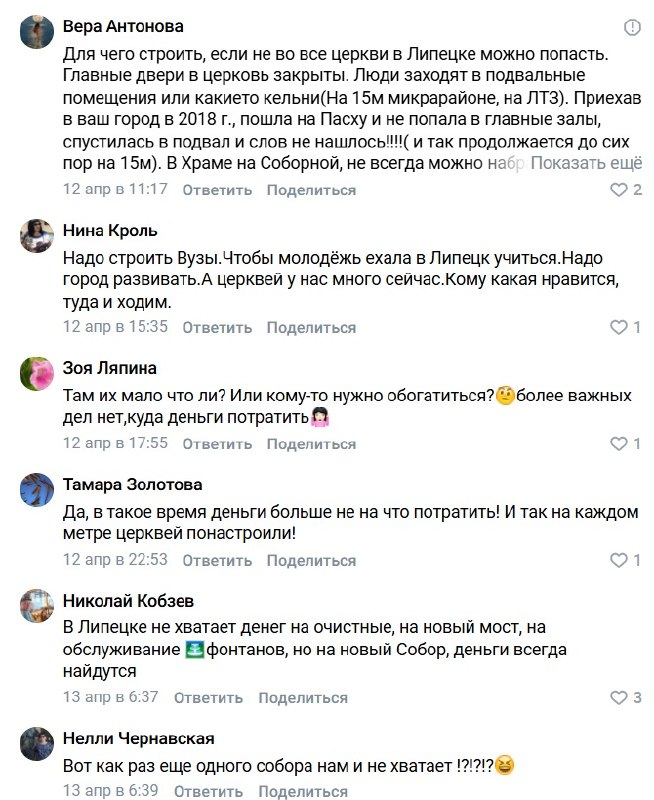Open Николай Кобзев's profile name link
Viewport: 654px width, 800px height.
128,601
